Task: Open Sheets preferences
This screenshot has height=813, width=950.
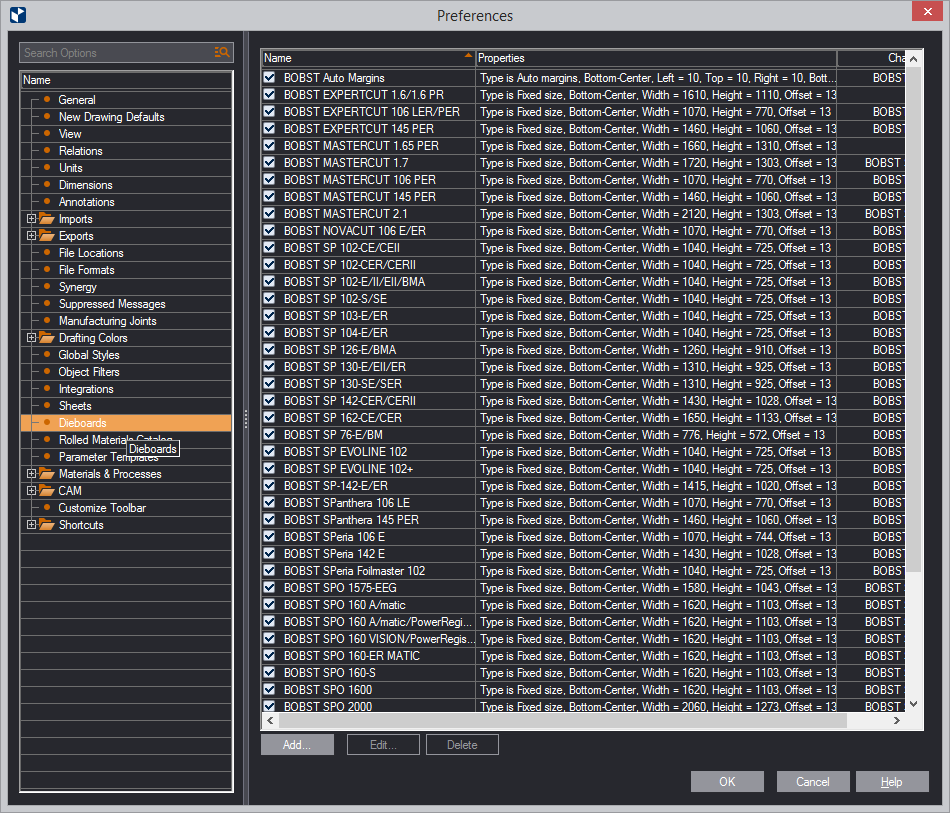Action: [75, 406]
